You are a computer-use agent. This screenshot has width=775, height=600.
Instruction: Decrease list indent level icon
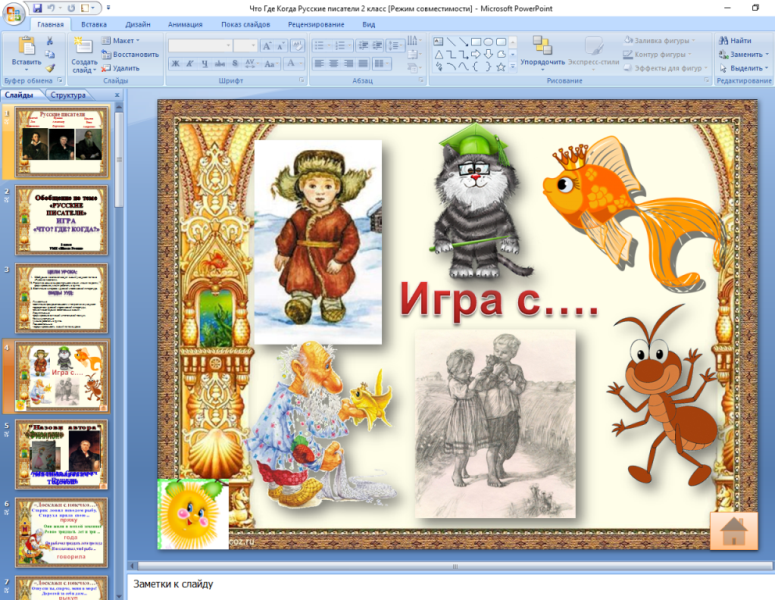click(x=363, y=46)
